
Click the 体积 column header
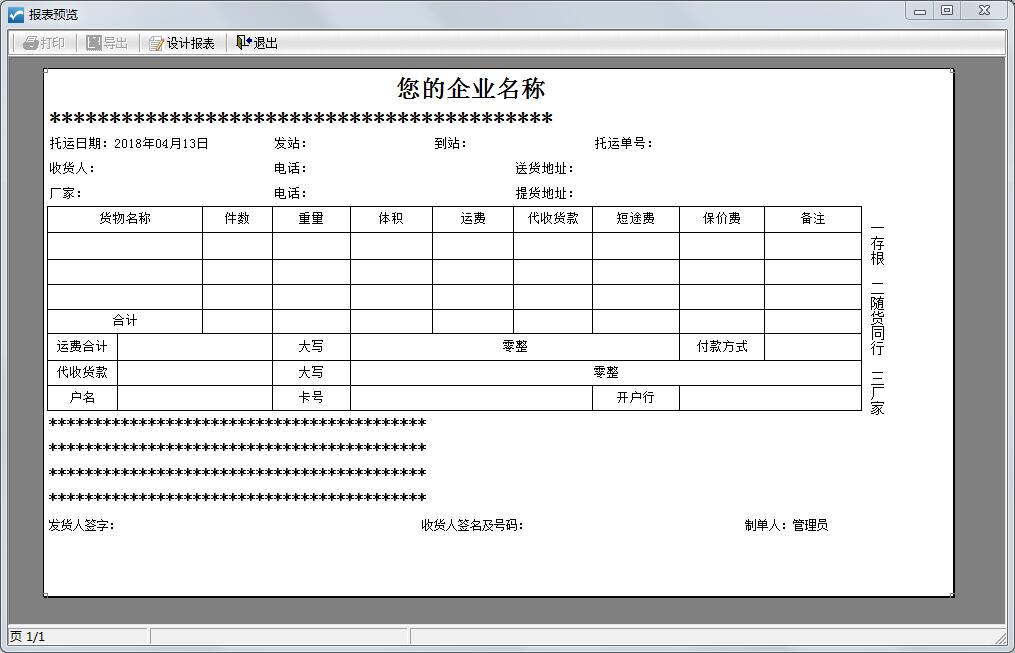click(391, 219)
